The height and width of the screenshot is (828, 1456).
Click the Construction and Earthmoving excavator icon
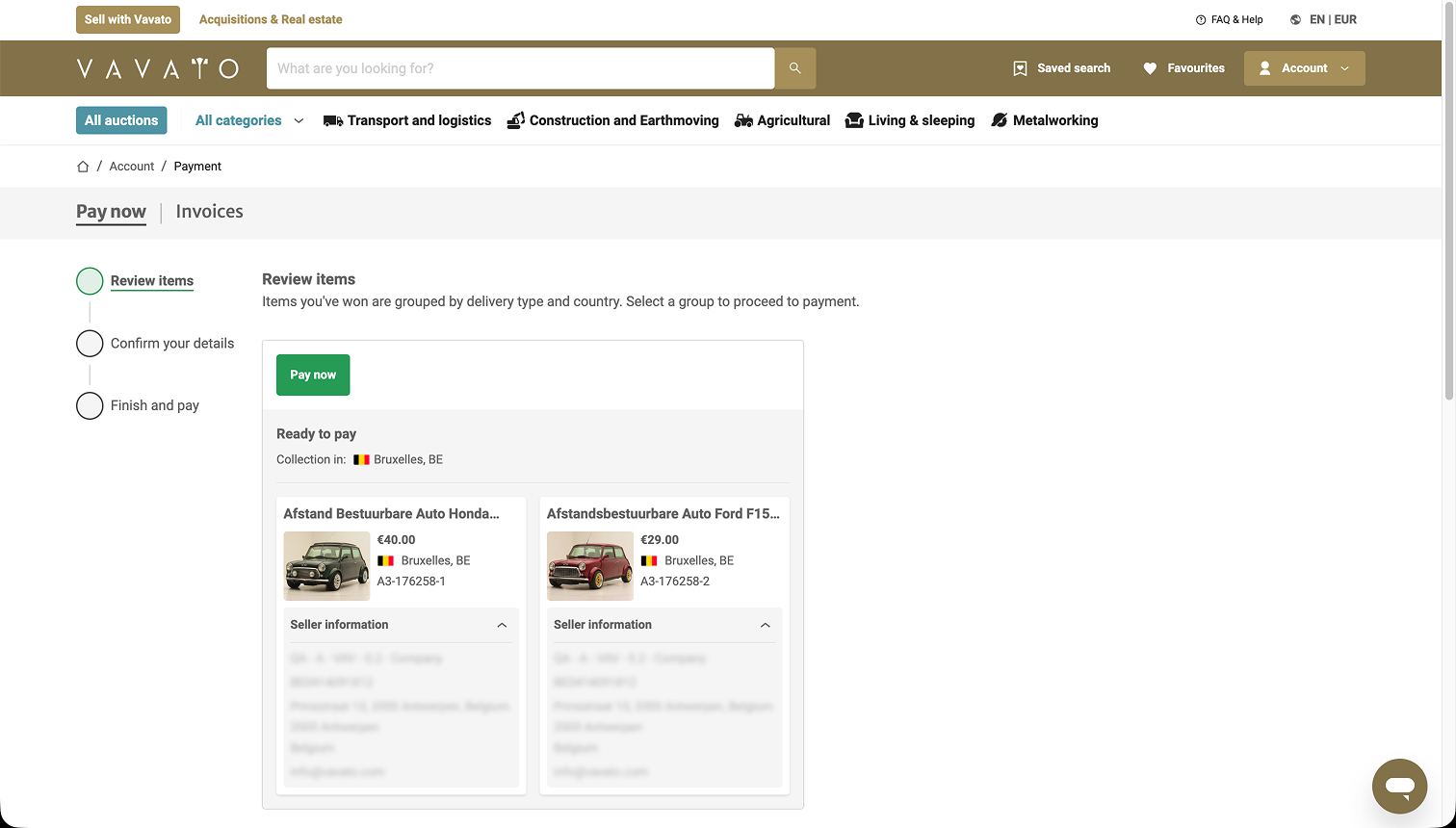coord(515,120)
